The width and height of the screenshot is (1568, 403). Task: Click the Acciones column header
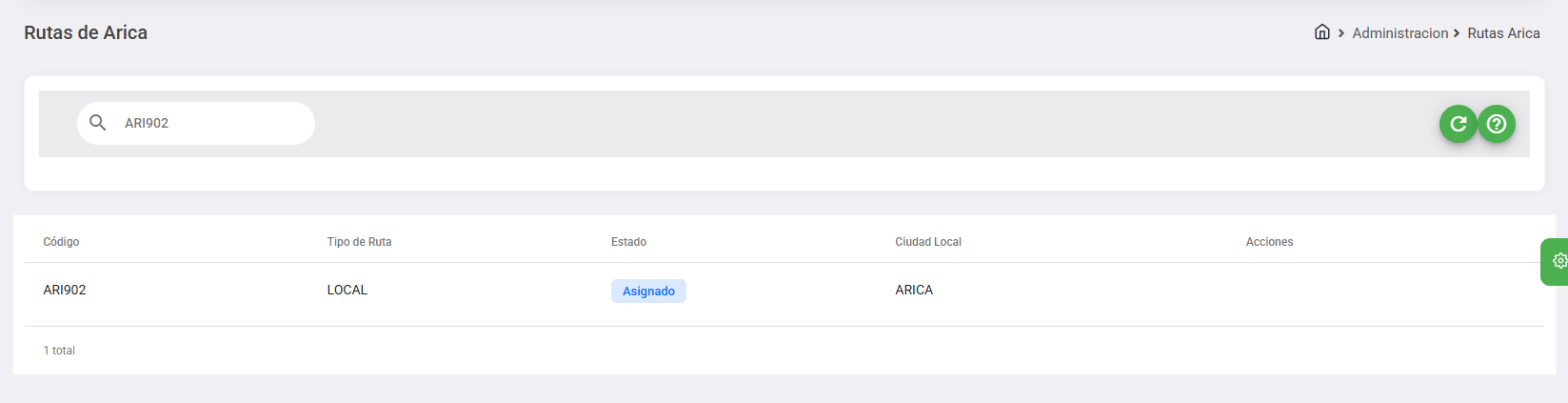[x=1269, y=242]
